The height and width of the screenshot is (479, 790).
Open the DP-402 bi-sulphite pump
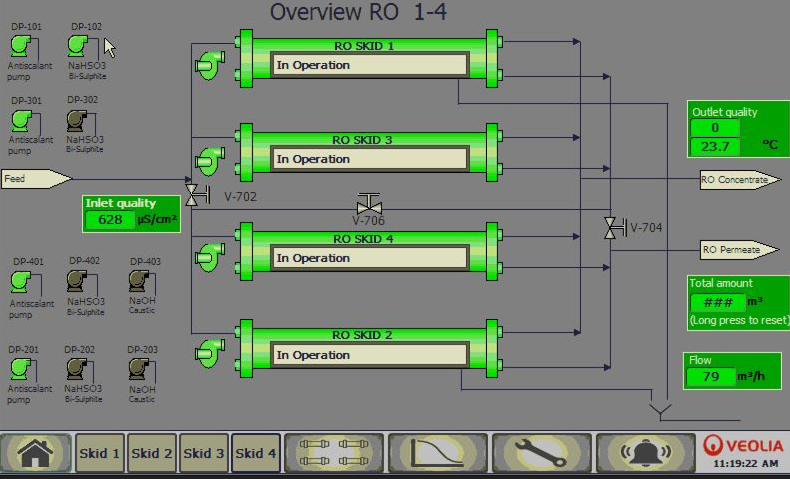77,281
